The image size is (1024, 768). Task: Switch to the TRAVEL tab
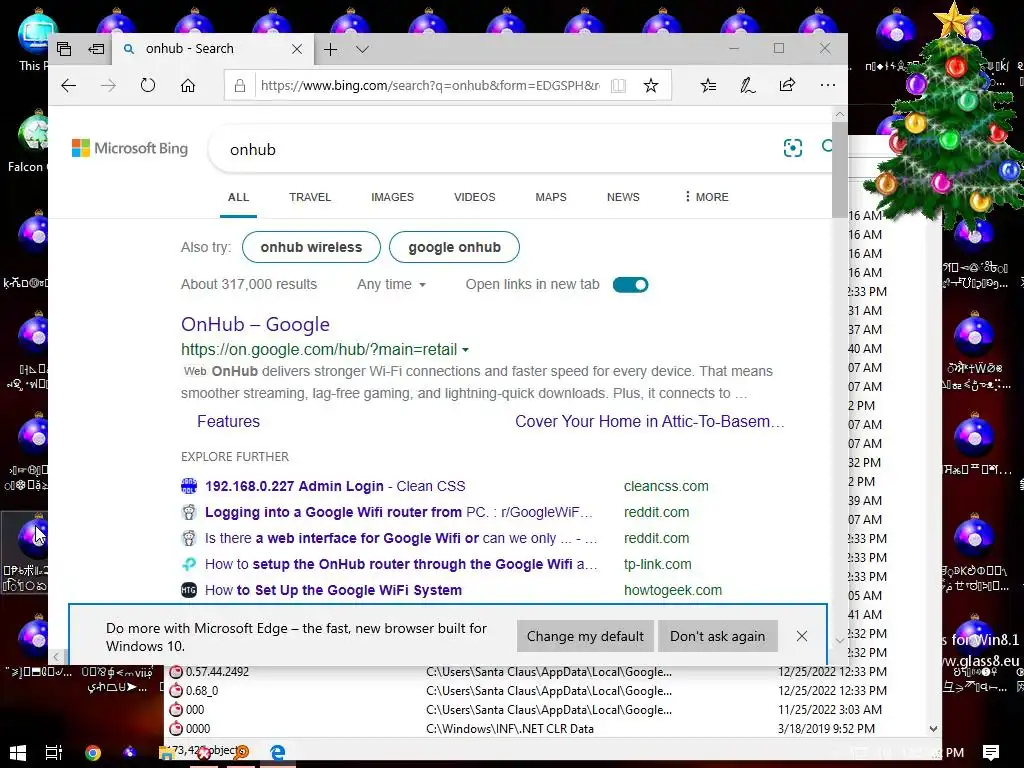pos(310,197)
